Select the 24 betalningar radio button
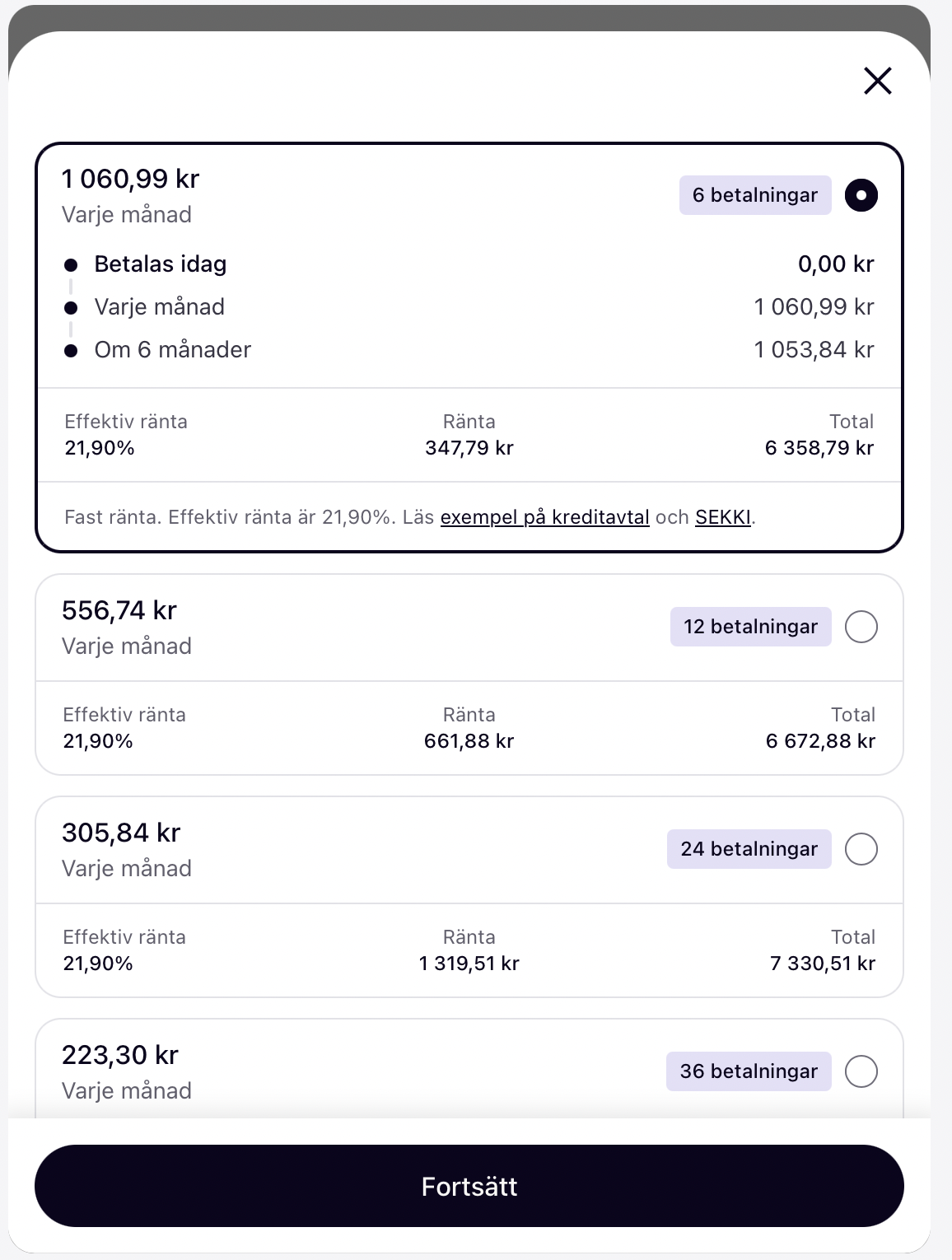The image size is (952, 1260). click(x=861, y=849)
